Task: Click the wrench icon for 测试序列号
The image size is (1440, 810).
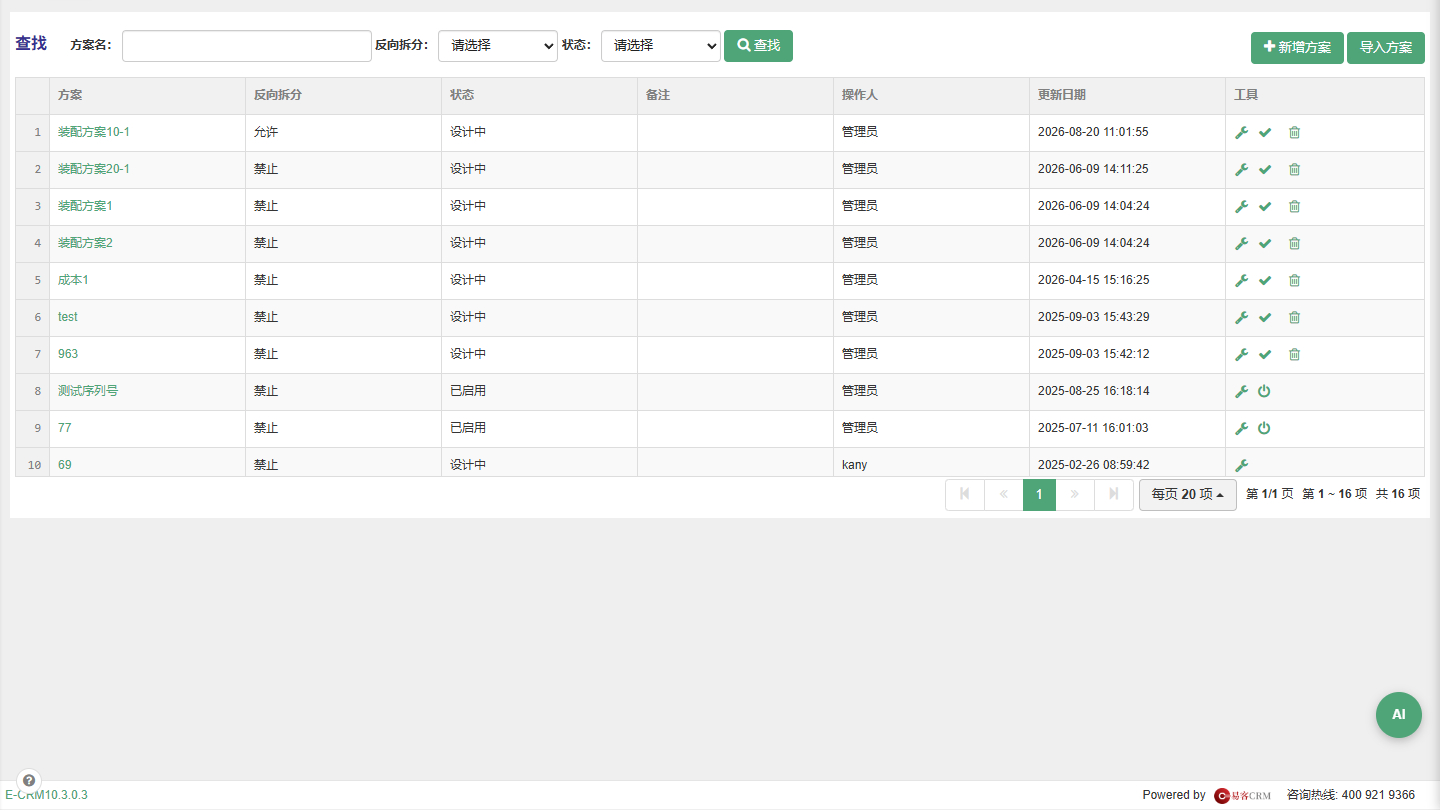Action: coord(1241,391)
